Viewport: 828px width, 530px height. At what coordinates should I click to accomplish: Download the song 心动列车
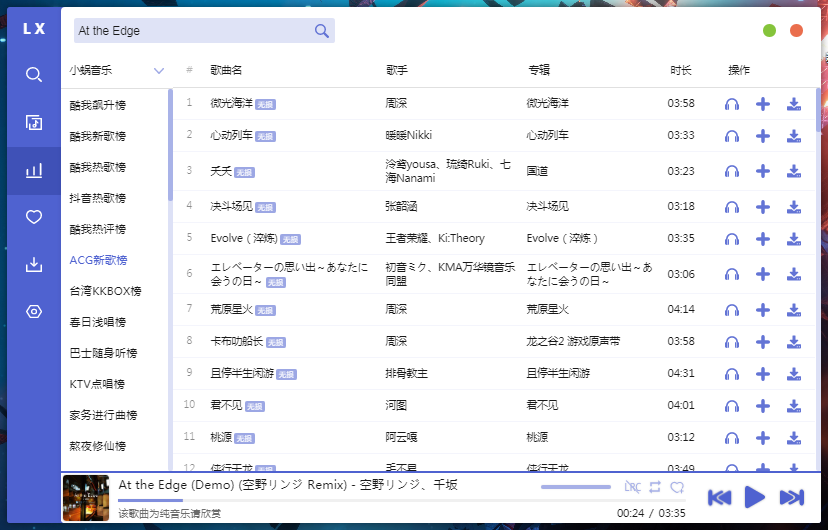click(x=794, y=136)
